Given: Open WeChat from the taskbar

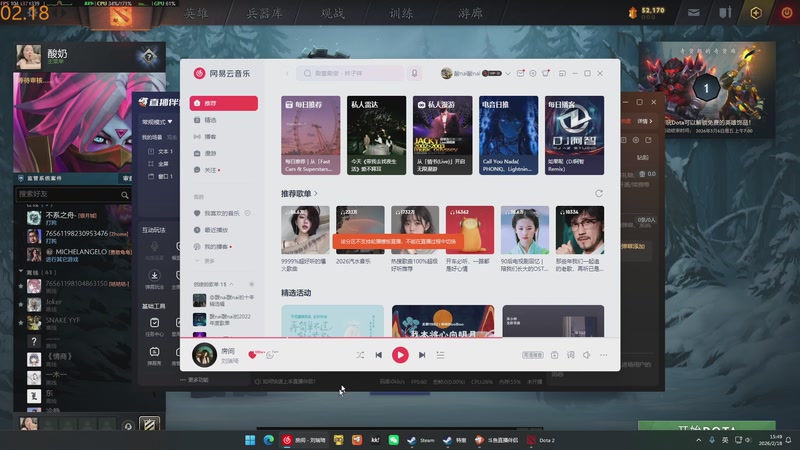Looking at the screenshot, I should pyautogui.click(x=393, y=440).
